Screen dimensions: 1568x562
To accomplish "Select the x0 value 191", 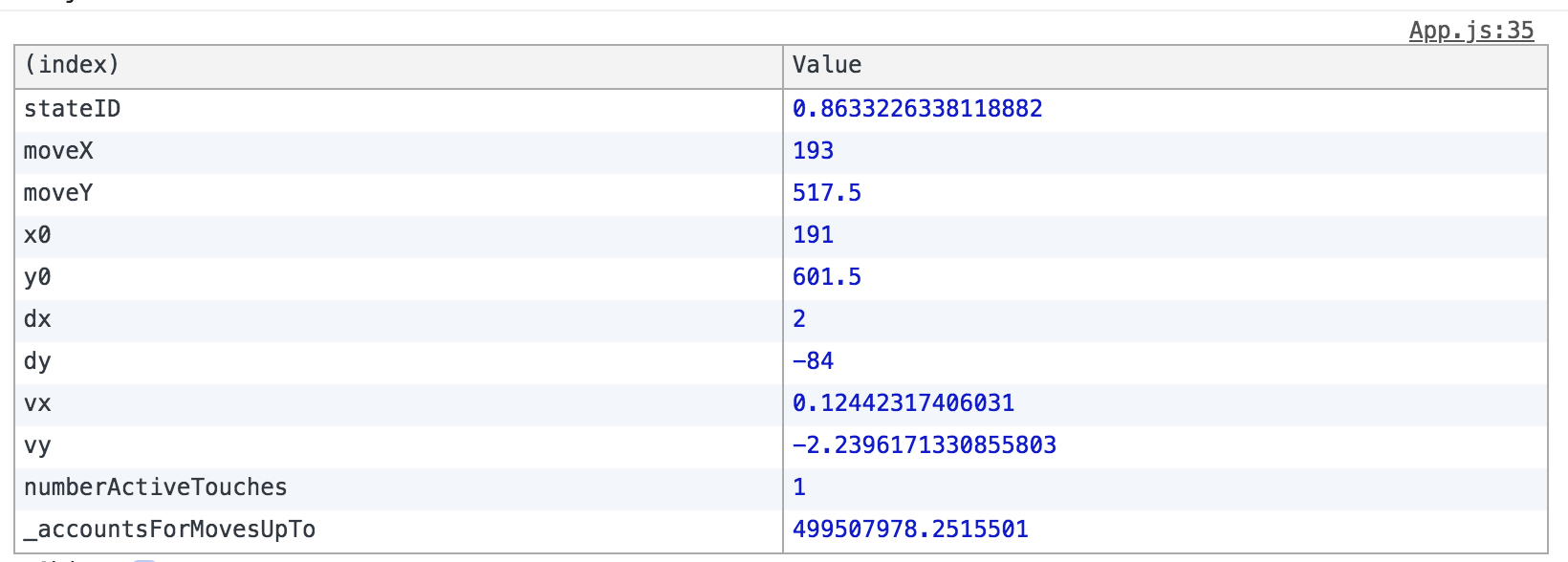I will click(x=813, y=235).
